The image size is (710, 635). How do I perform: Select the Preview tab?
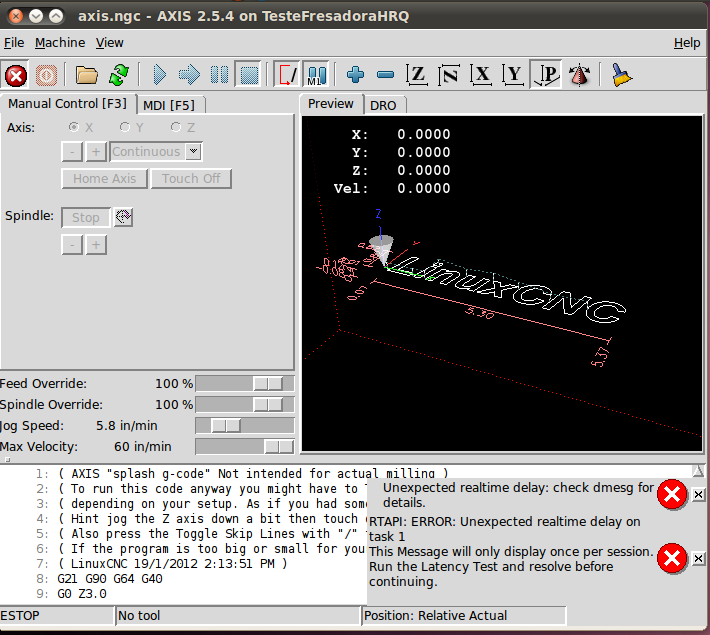click(x=331, y=104)
